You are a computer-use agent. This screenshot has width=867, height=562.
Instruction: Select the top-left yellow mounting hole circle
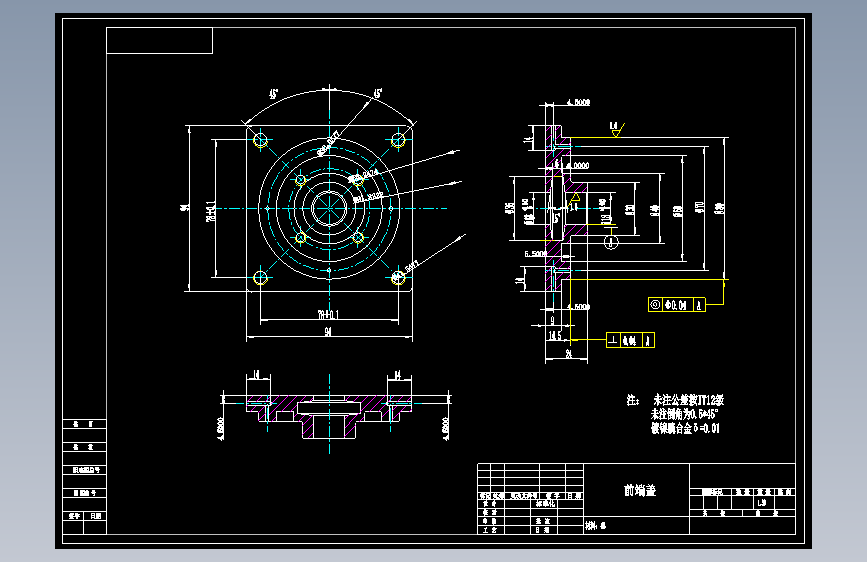(x=260, y=140)
